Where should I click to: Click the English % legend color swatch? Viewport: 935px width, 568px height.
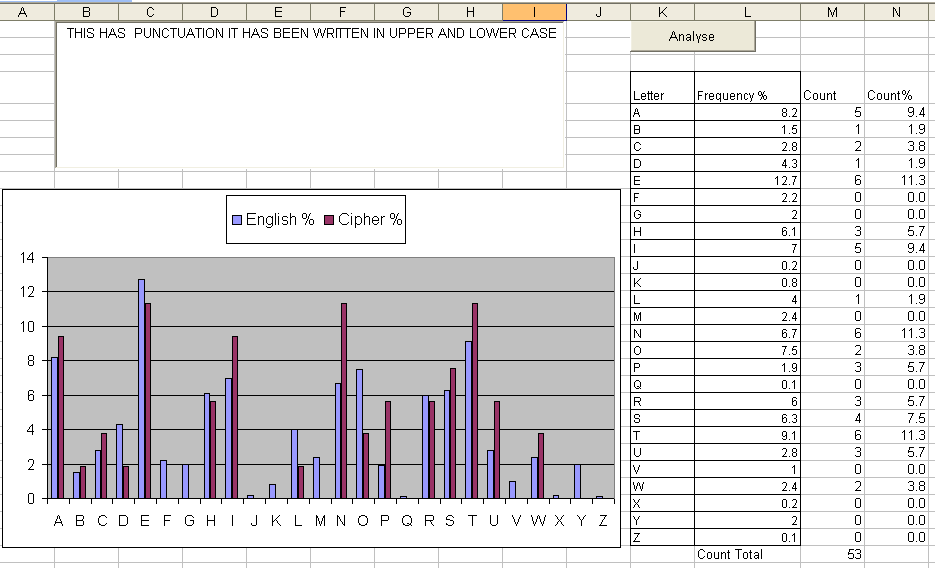(237, 220)
